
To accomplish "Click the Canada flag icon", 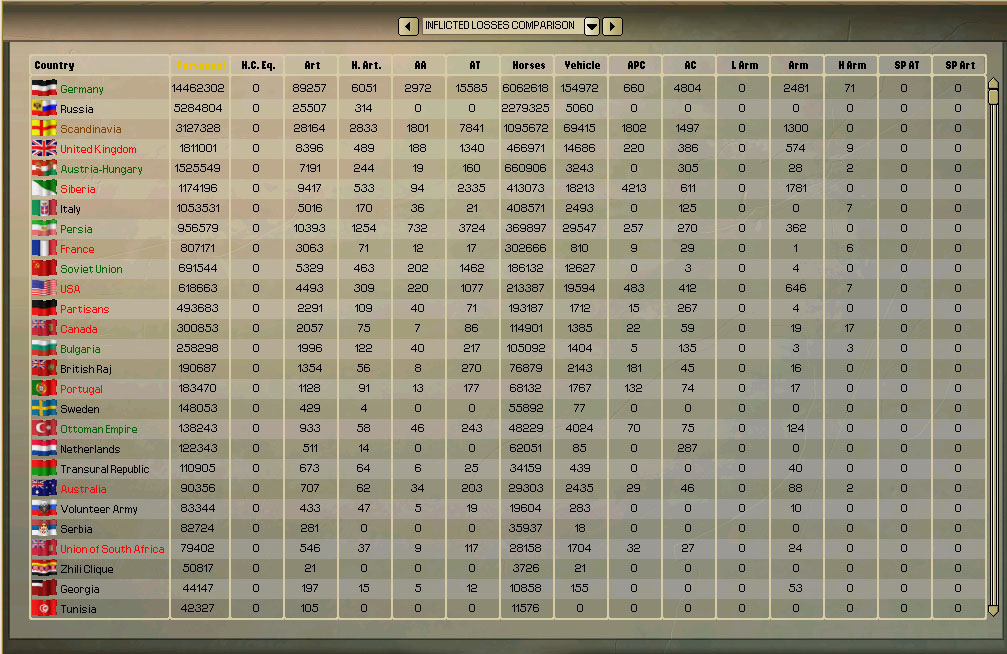I will [x=44, y=328].
